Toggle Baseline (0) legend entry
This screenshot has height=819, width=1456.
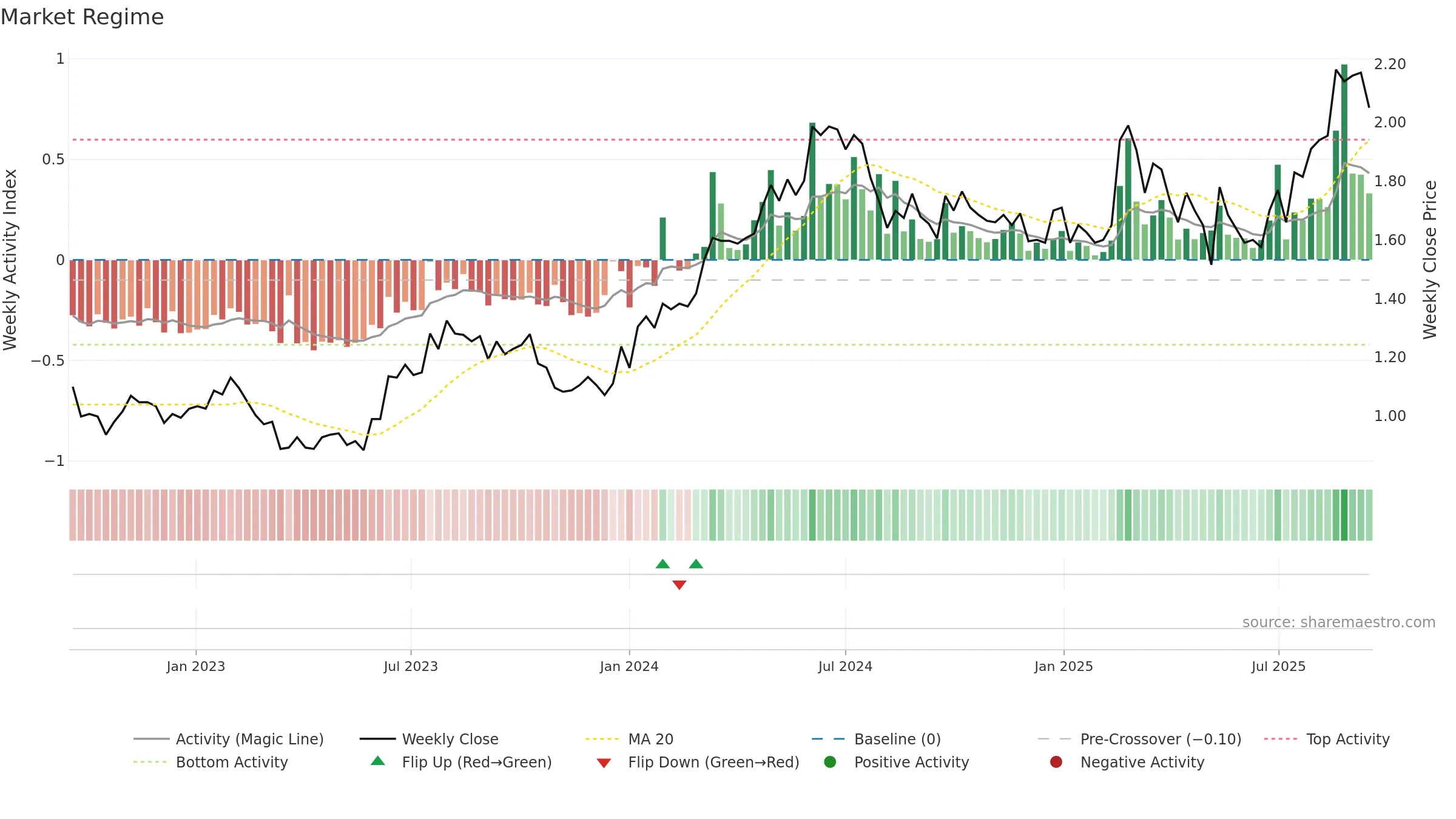tap(876, 739)
